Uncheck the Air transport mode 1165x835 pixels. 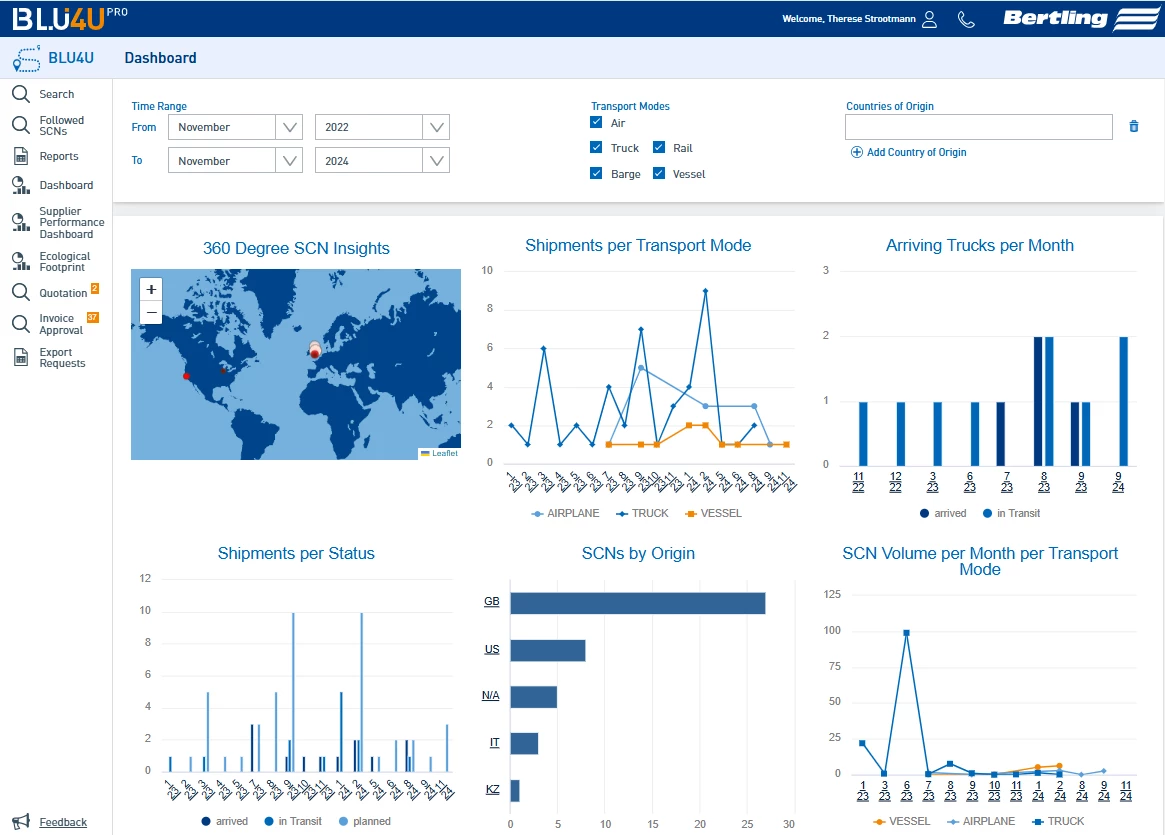pyautogui.click(x=596, y=123)
